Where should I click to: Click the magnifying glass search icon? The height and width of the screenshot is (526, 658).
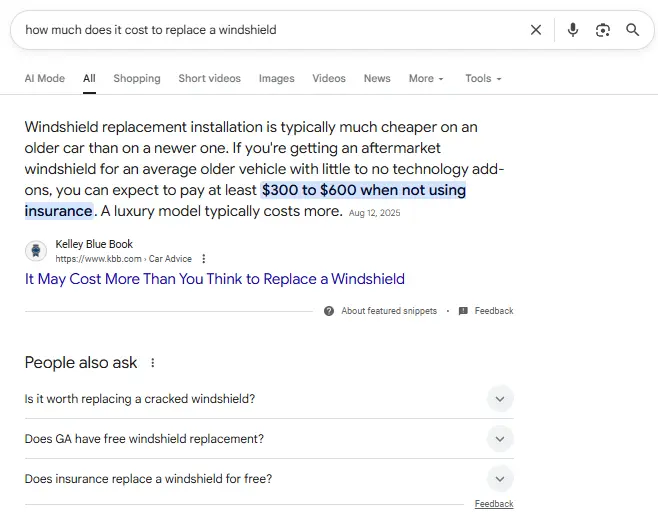pos(632,30)
